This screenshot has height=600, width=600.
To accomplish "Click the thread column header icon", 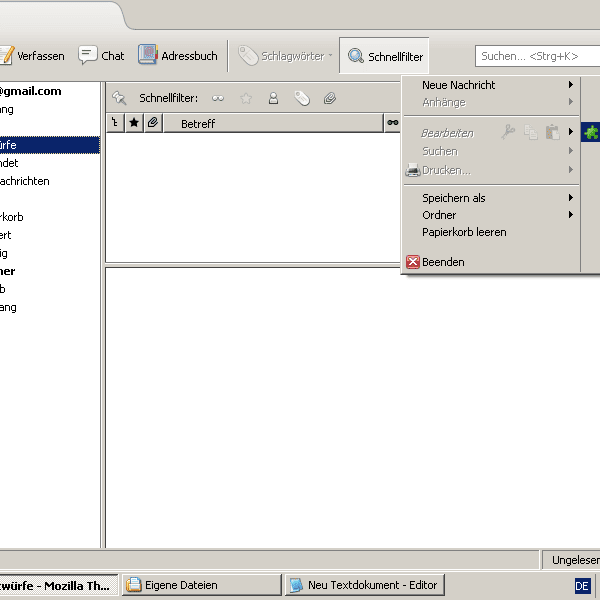I will [x=115, y=123].
